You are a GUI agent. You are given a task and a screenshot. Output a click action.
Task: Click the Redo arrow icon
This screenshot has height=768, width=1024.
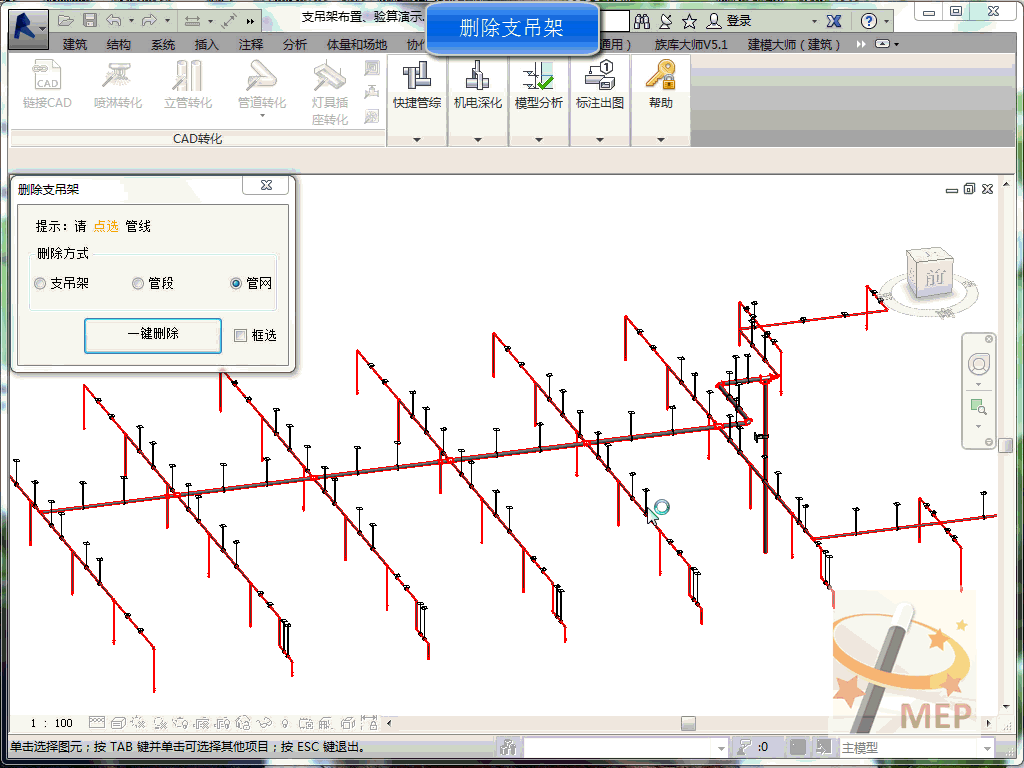click(149, 20)
